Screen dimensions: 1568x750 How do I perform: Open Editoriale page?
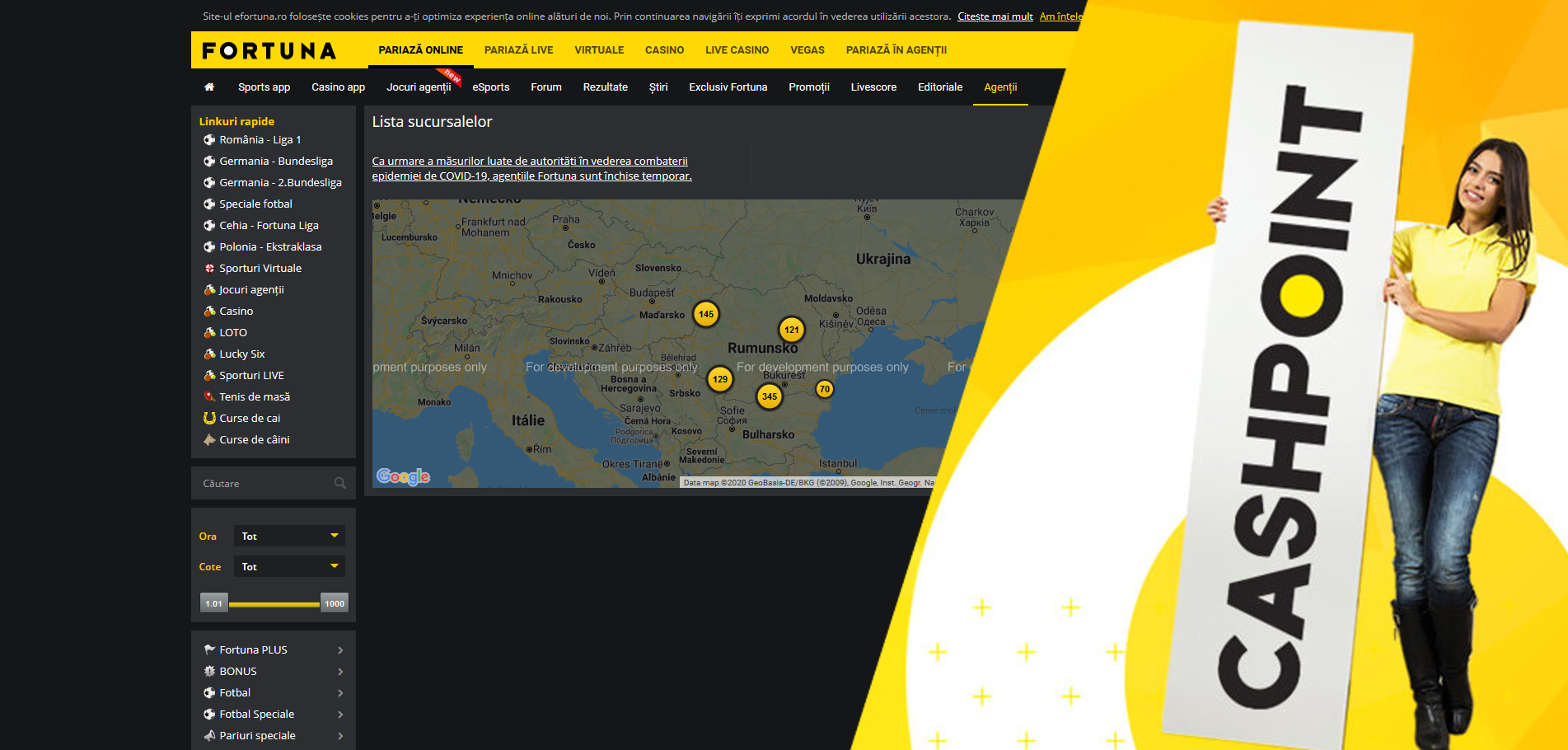coord(940,87)
